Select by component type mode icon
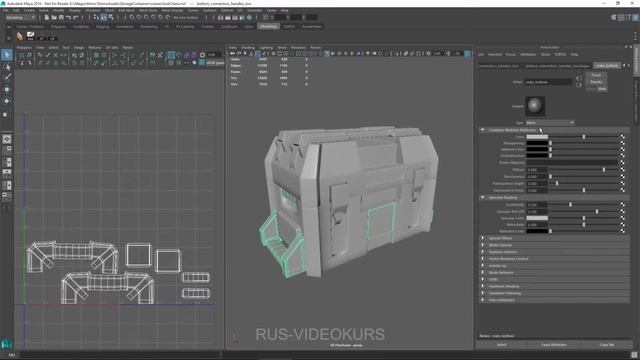This screenshot has height=360, width=640. [x=111, y=18]
